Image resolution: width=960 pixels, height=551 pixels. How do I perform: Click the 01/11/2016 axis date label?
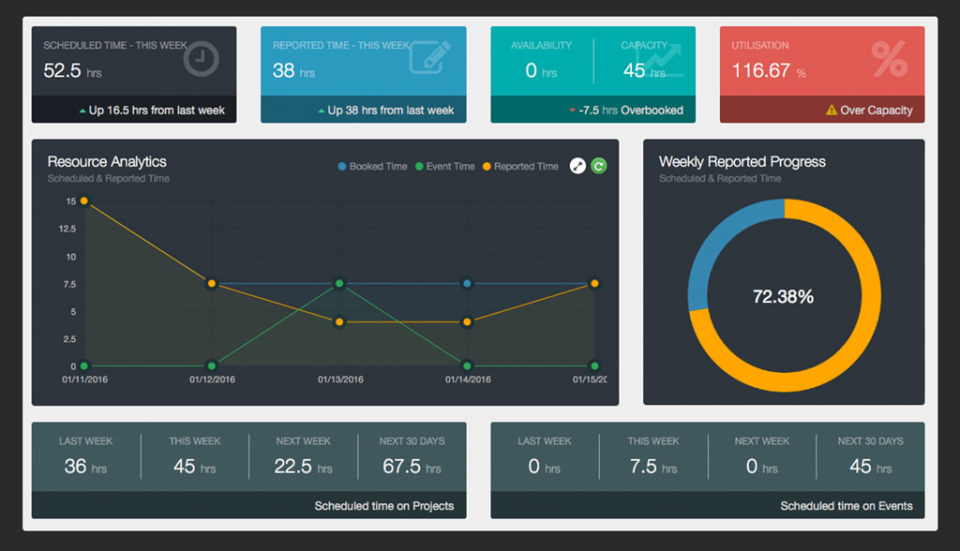pos(84,380)
